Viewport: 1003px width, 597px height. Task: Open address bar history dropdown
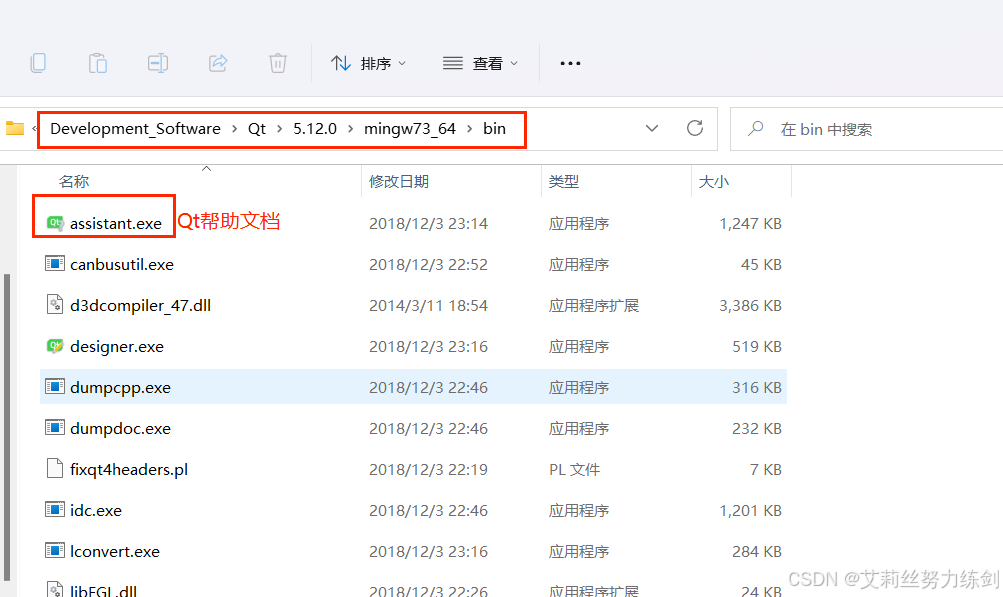(652, 129)
